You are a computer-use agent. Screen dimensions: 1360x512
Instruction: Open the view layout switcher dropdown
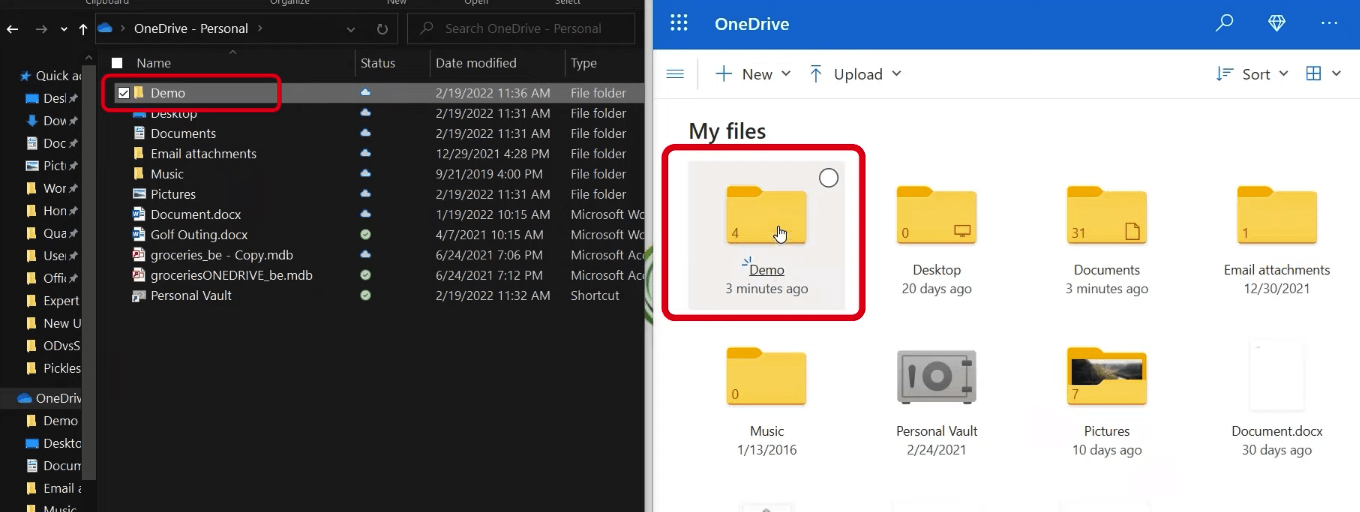pos(1323,74)
